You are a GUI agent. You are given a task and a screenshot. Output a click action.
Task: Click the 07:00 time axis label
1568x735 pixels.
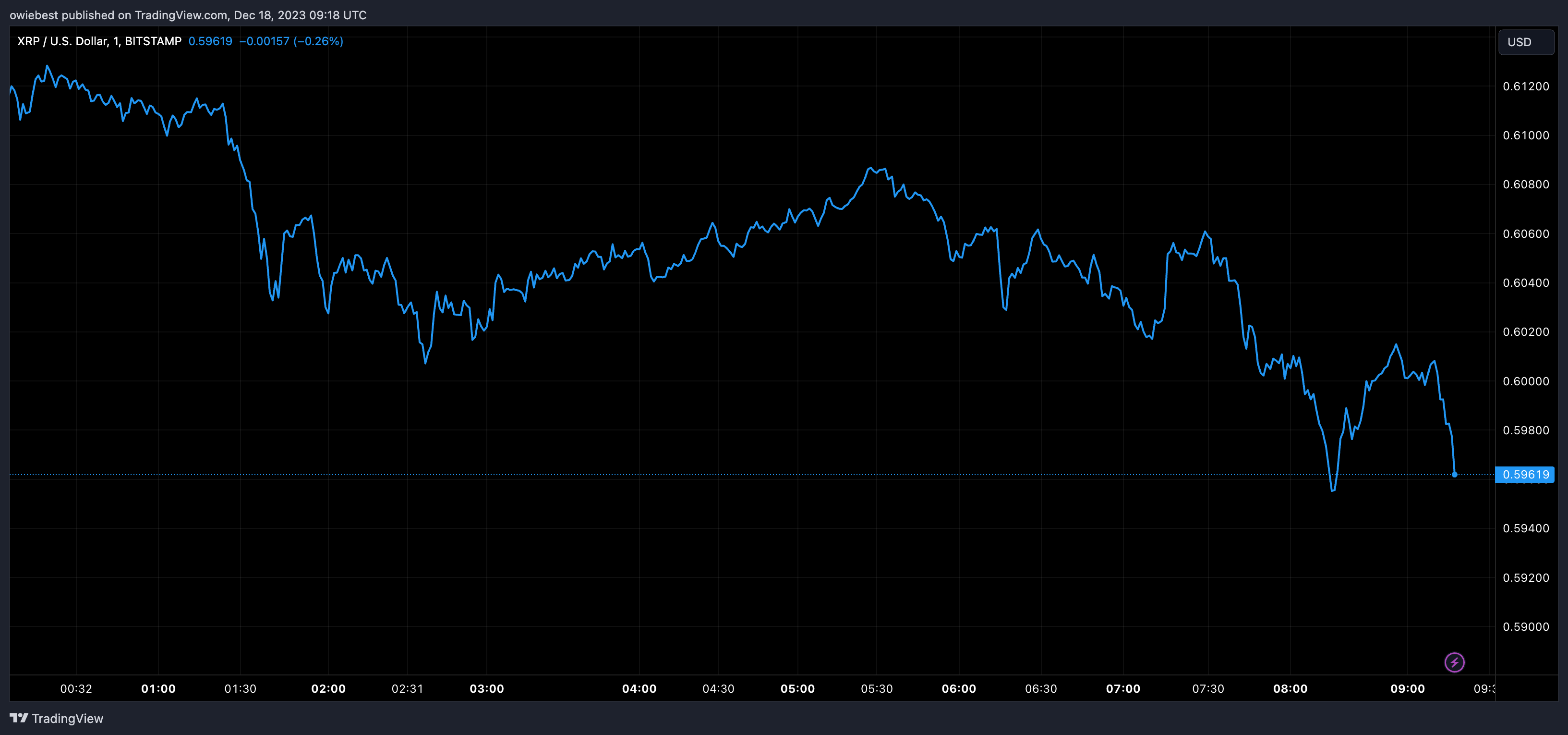click(x=1123, y=689)
